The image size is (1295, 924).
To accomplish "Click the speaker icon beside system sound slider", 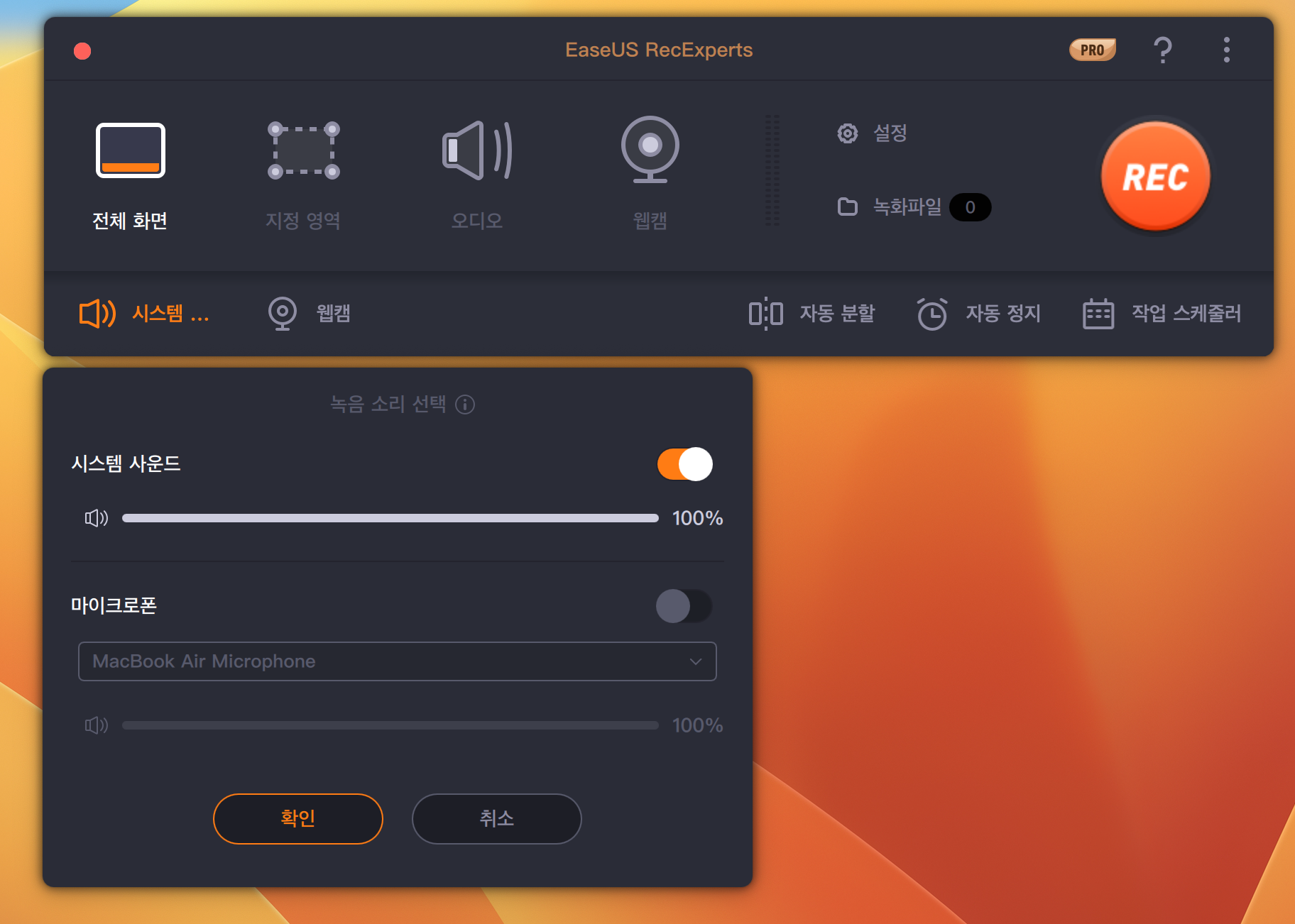I will tap(97, 518).
